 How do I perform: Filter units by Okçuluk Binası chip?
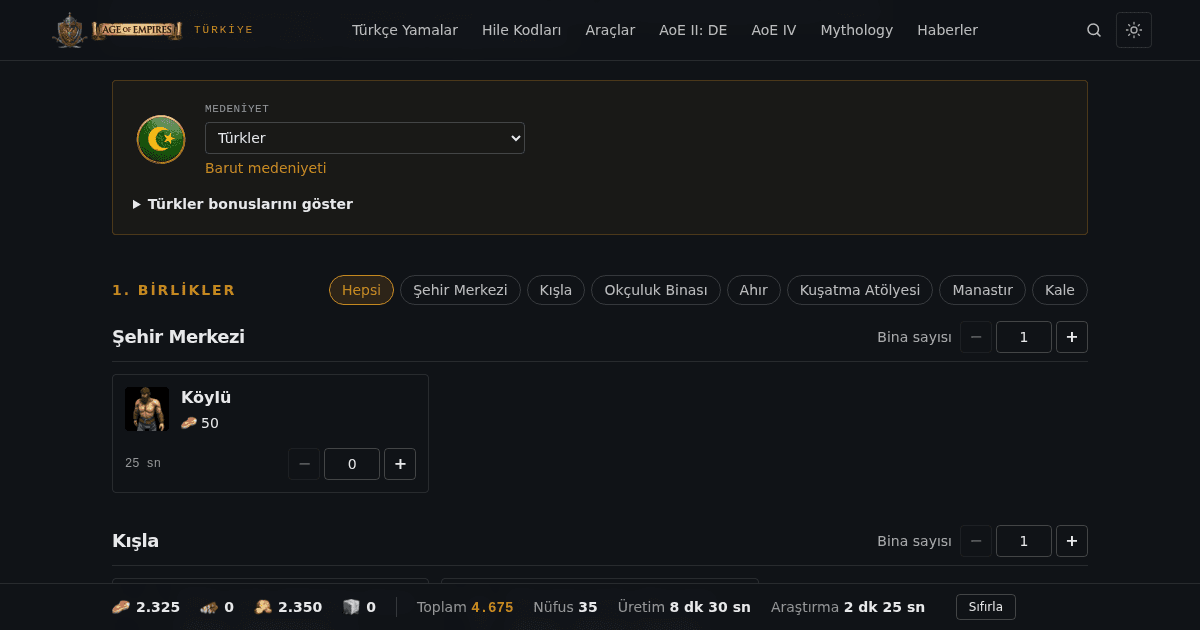[x=656, y=290]
